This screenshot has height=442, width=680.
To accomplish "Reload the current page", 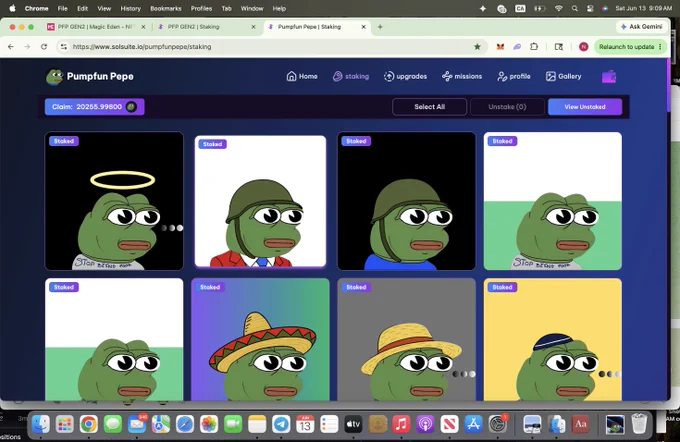I will click(x=44, y=46).
